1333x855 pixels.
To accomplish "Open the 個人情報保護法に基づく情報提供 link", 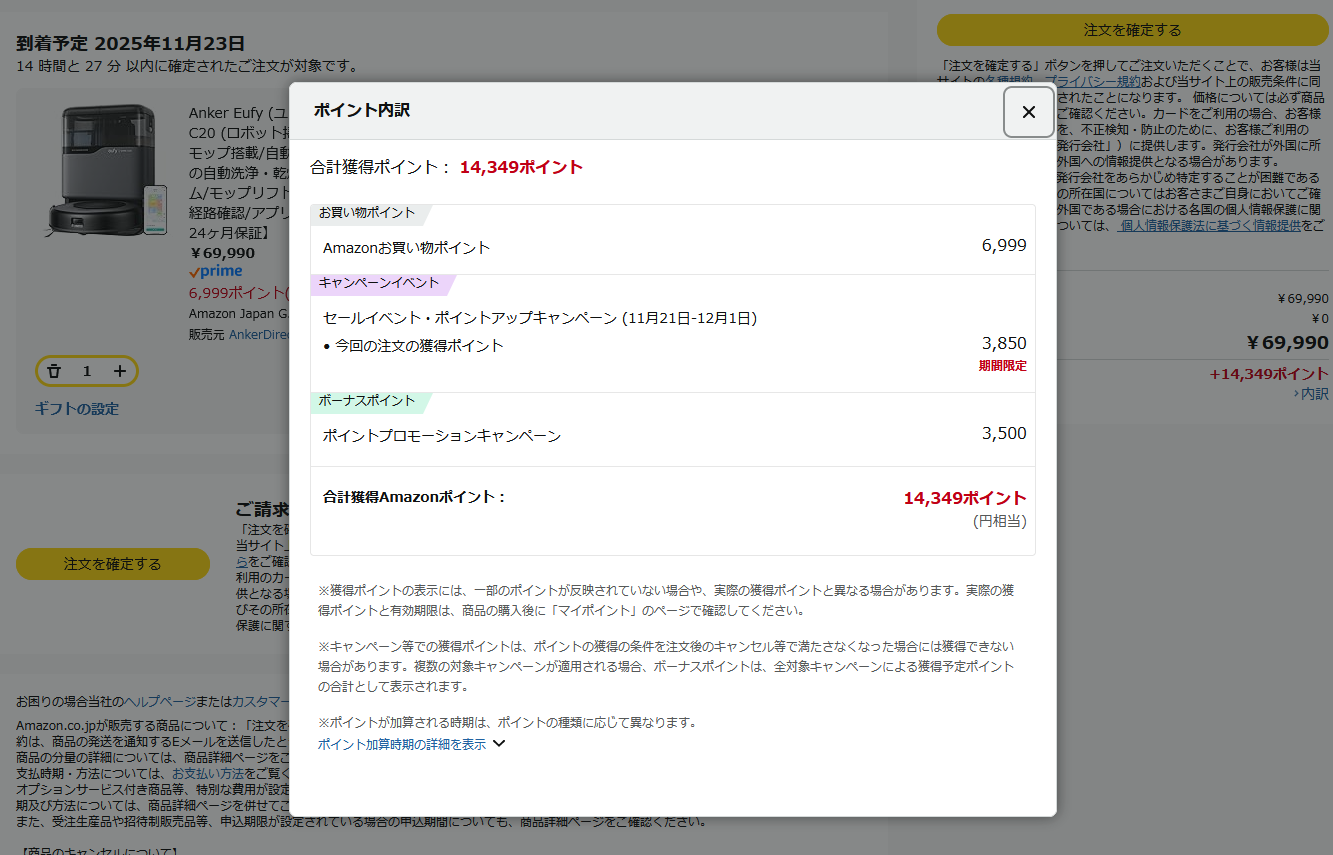I will pos(1210,226).
